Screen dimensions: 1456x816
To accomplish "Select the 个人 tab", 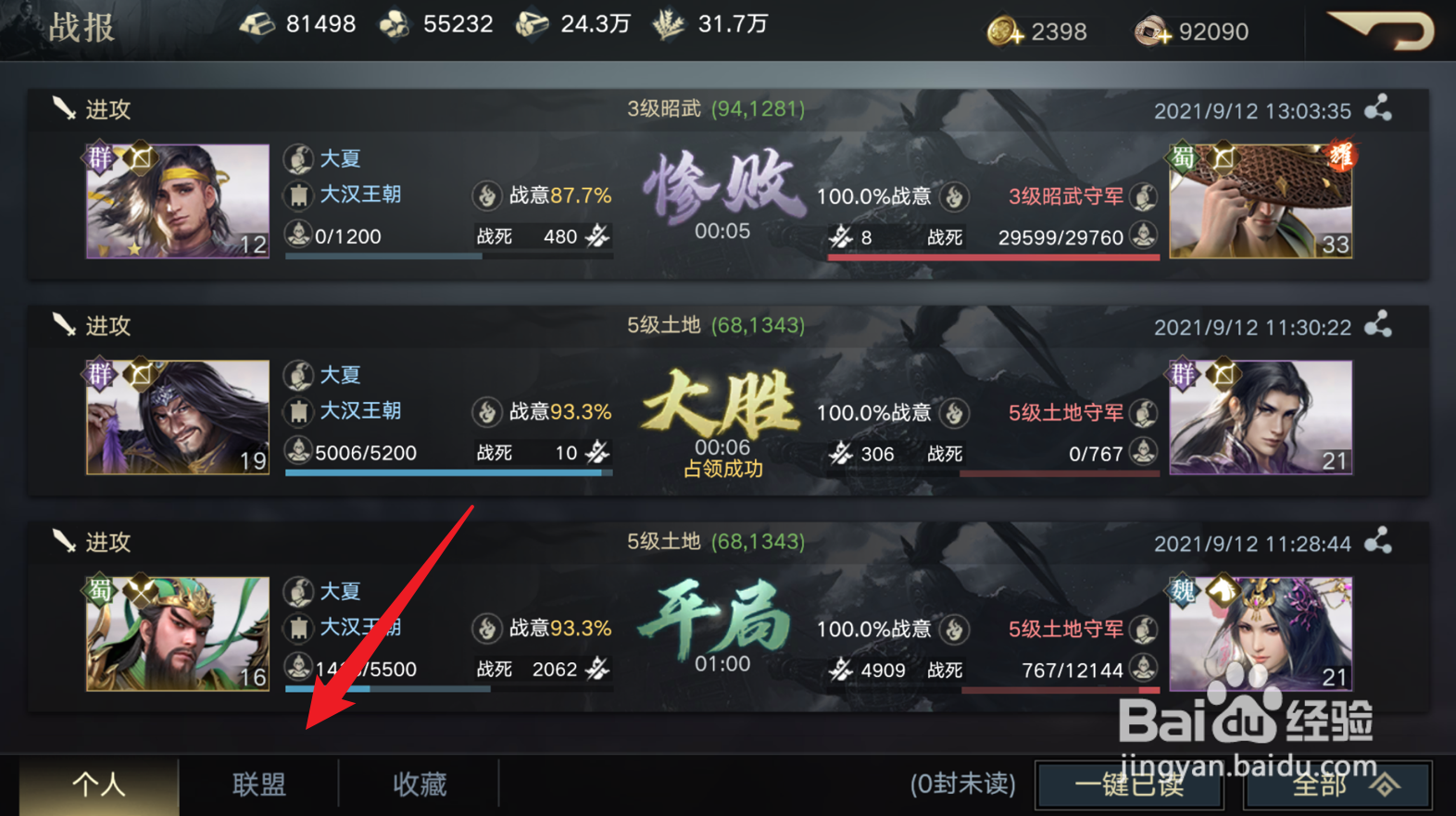I will point(98,785).
